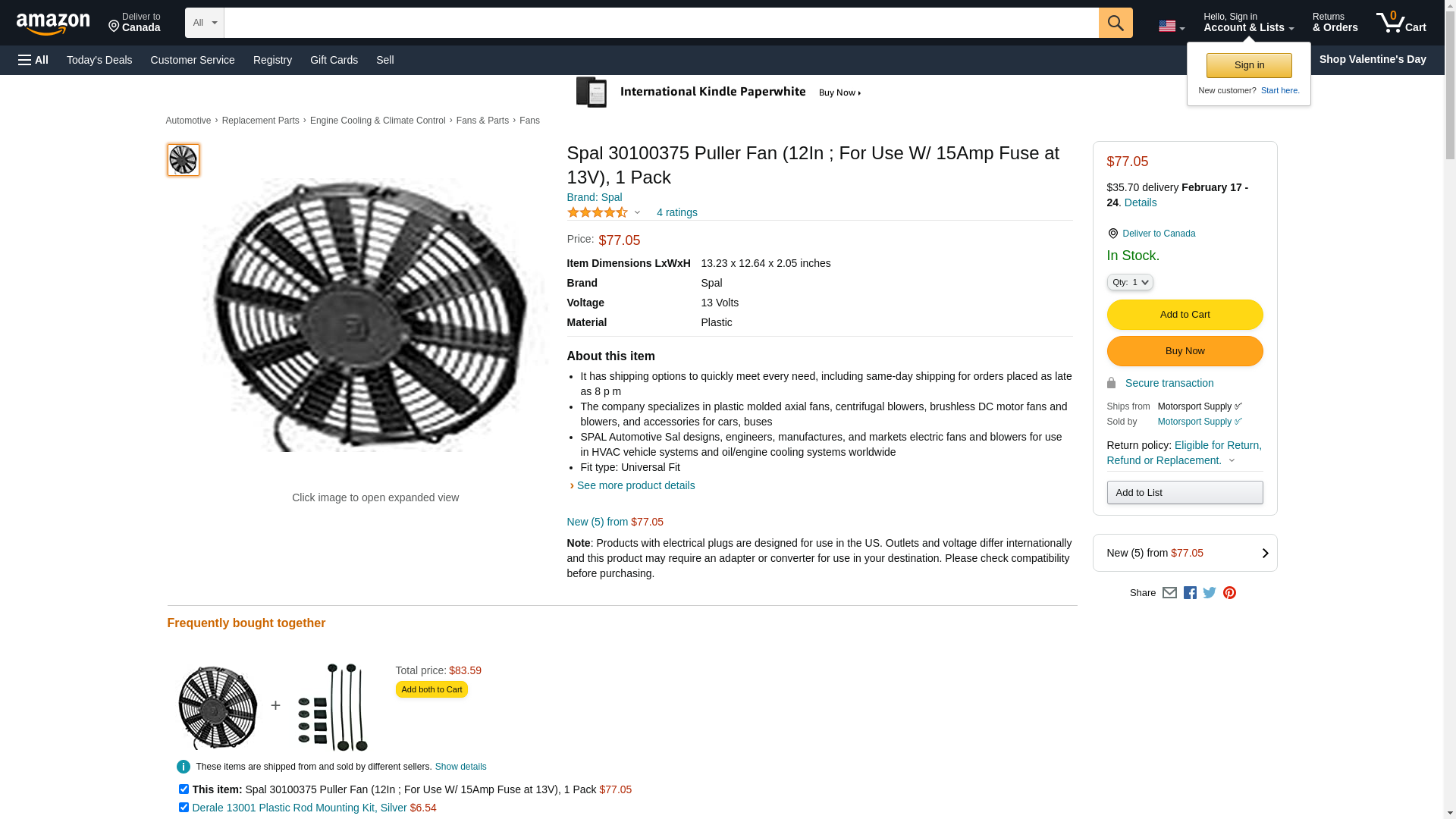Share on Twitter icon

tap(1210, 593)
